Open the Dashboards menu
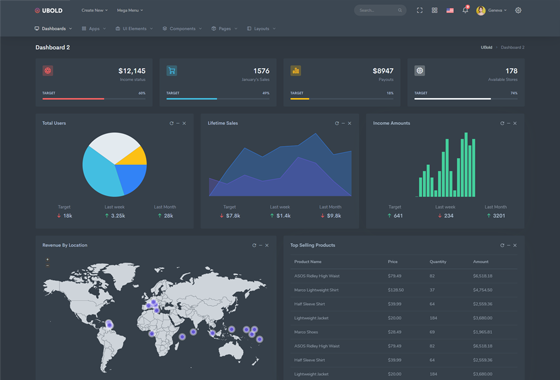The height and width of the screenshot is (380, 560). [x=53, y=29]
